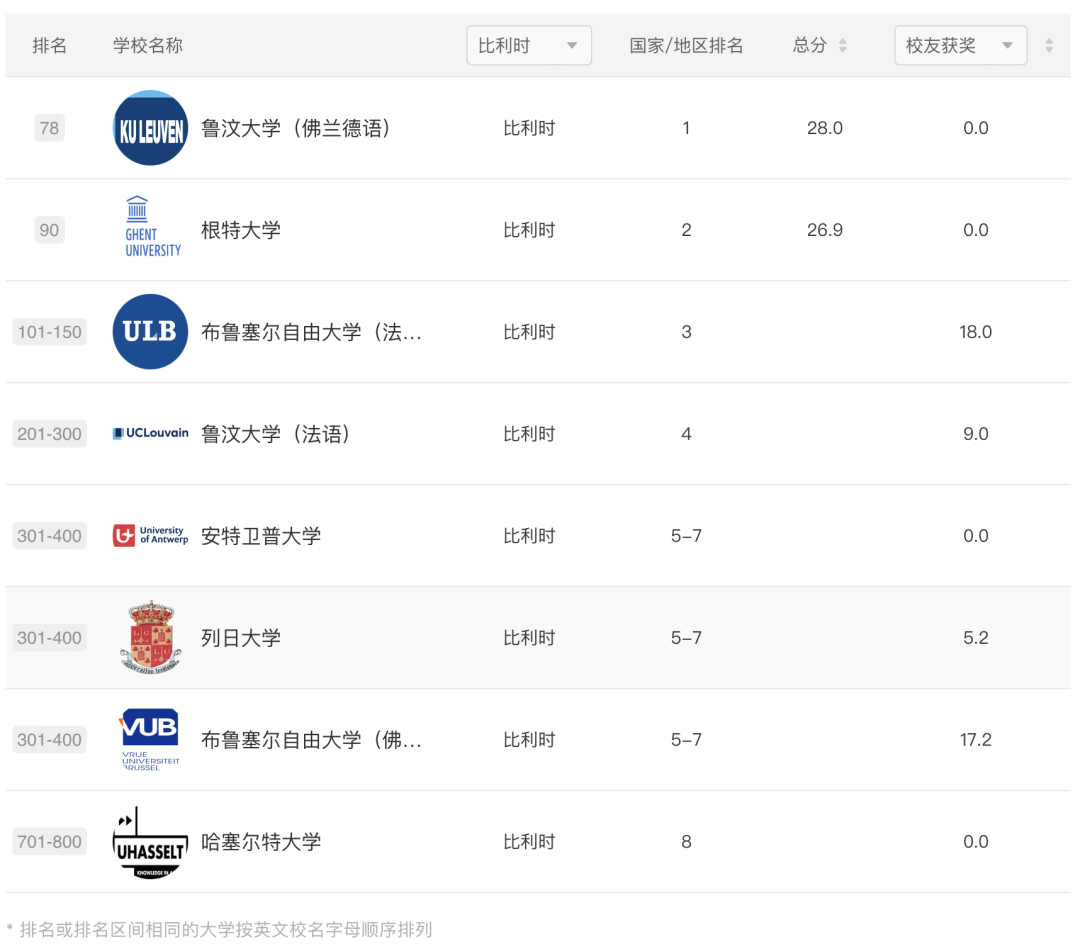
Task: Click alumni award 0.0 in 根特大学 row
Action: click(975, 230)
